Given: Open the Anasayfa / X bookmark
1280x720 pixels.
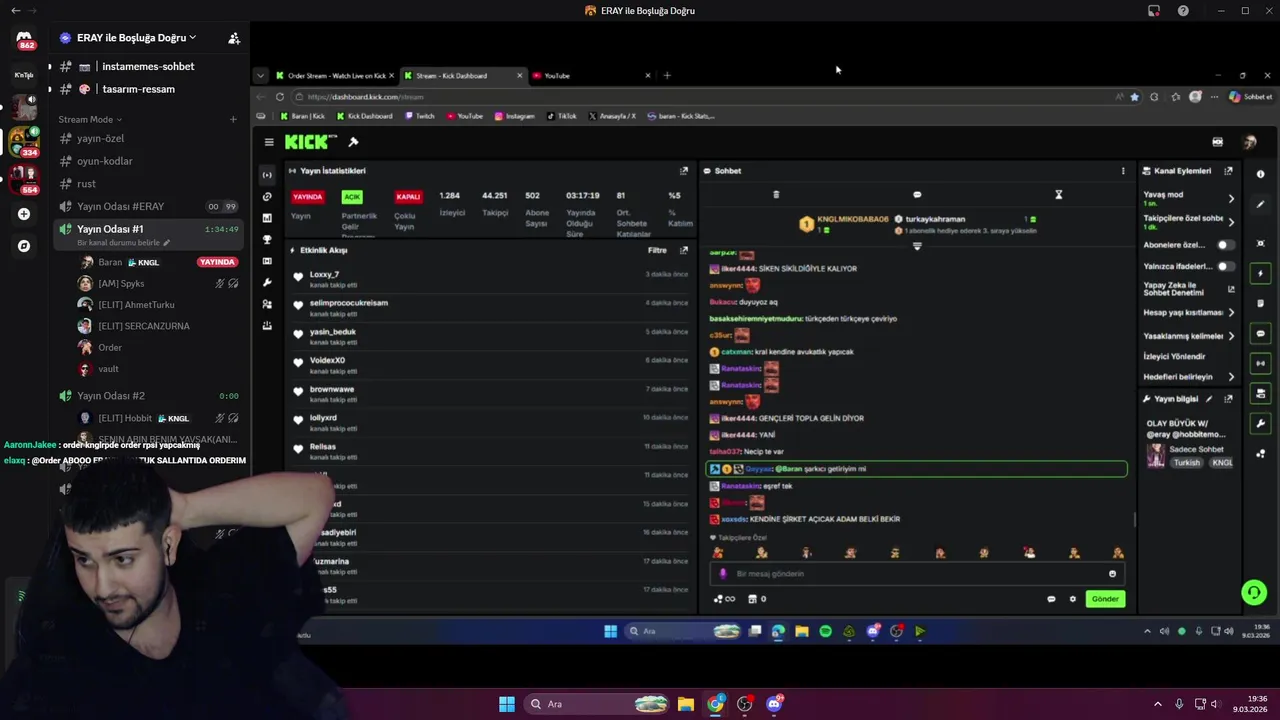Looking at the screenshot, I should (x=612, y=116).
